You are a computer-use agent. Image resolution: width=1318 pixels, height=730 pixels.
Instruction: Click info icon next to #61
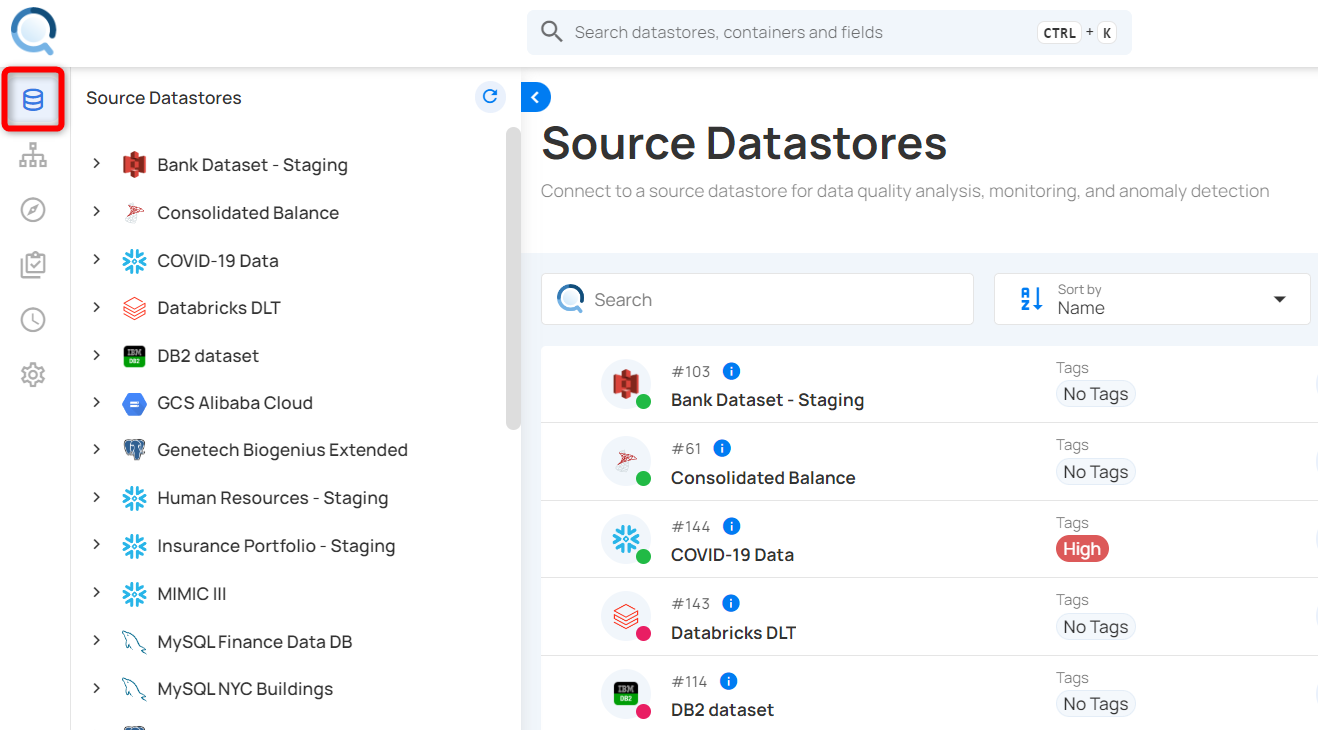722,448
